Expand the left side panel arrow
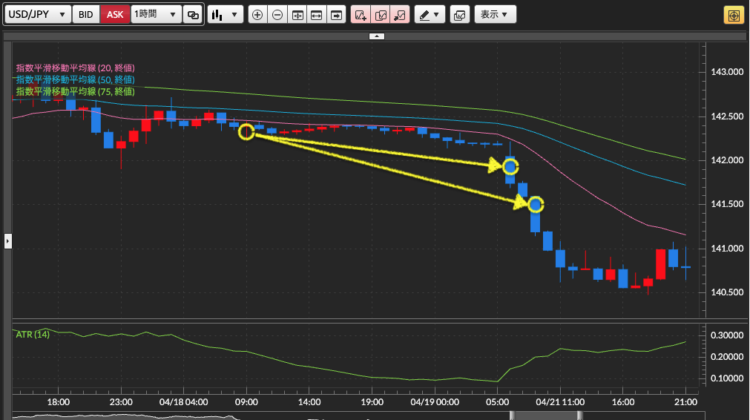Viewport: 750px width, 420px height. (x=8, y=241)
